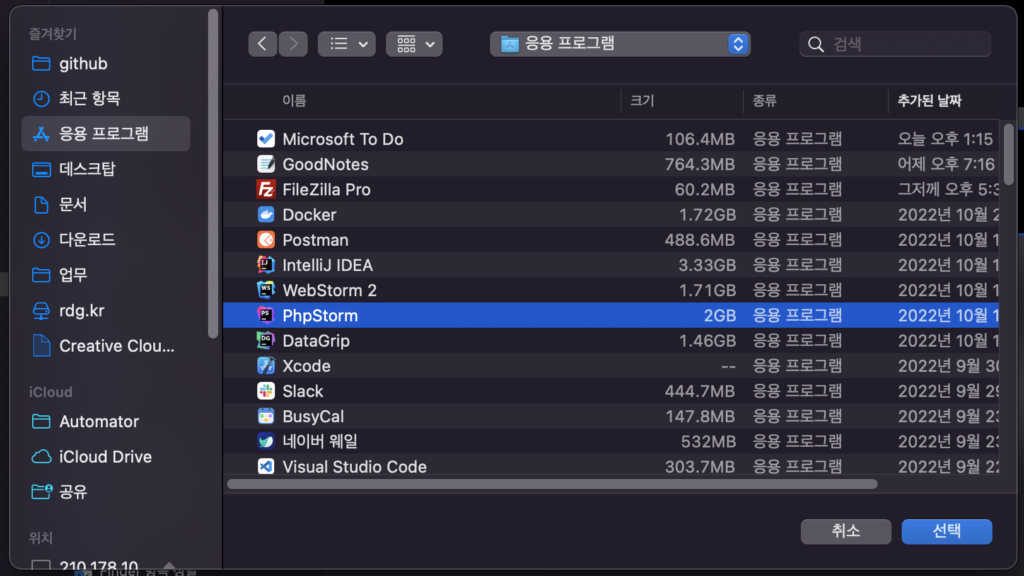Click the 선택 button
The width and height of the screenshot is (1024, 576).
click(947, 531)
